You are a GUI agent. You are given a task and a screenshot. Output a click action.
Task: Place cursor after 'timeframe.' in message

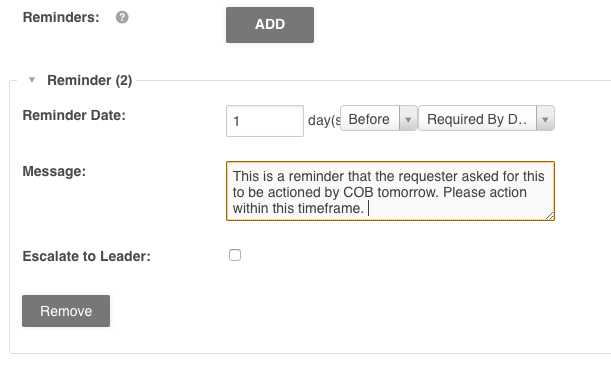pos(366,208)
